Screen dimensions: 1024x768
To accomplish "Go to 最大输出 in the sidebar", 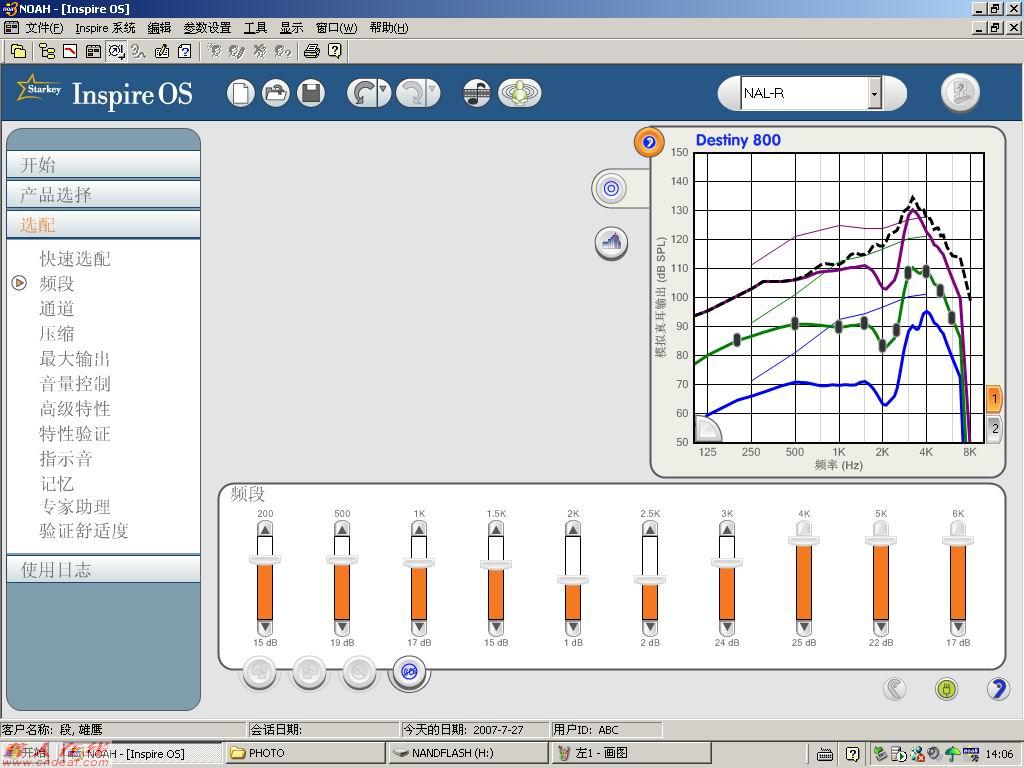I will (x=75, y=359).
